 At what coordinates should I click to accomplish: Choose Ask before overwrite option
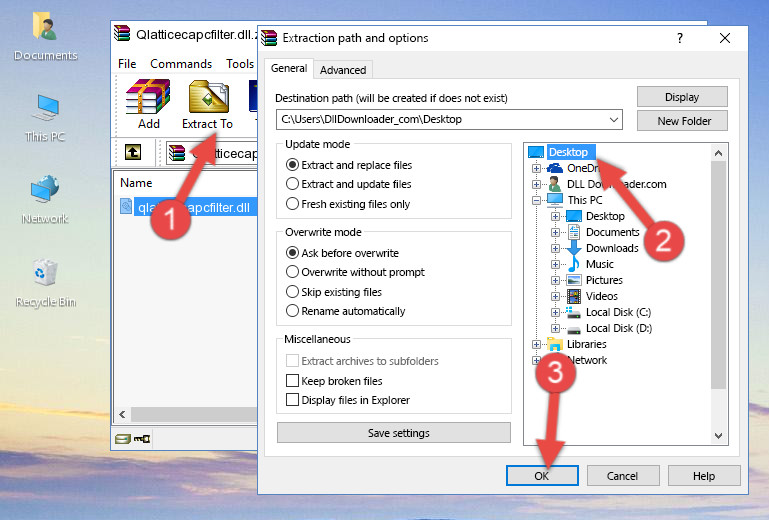pos(292,253)
